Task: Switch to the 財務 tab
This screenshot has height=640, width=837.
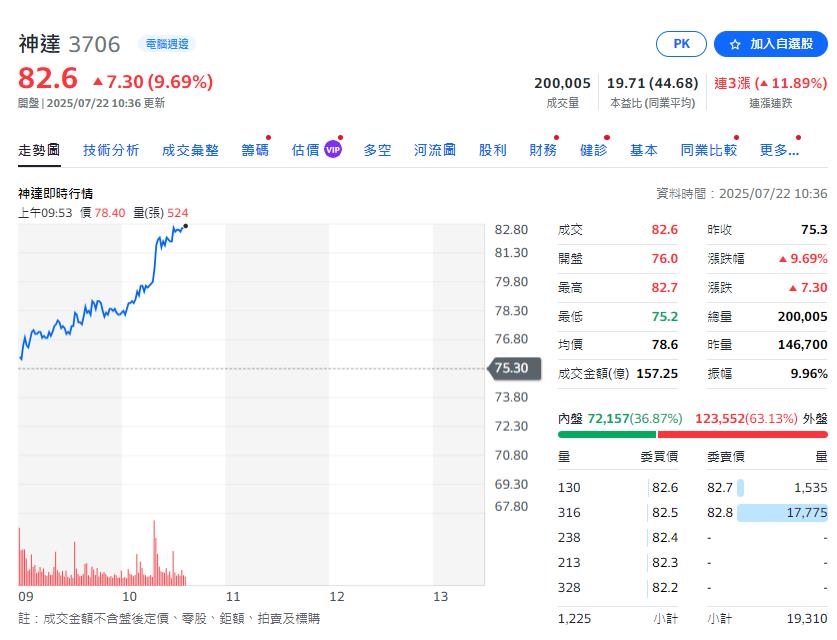Action: pyautogui.click(x=543, y=148)
